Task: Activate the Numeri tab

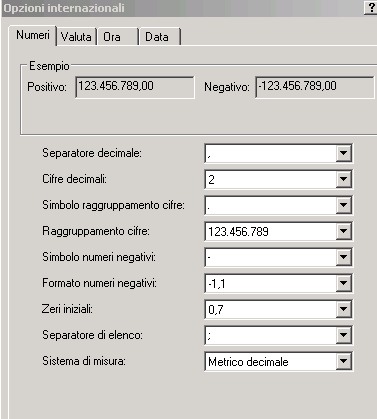Action: click(33, 35)
